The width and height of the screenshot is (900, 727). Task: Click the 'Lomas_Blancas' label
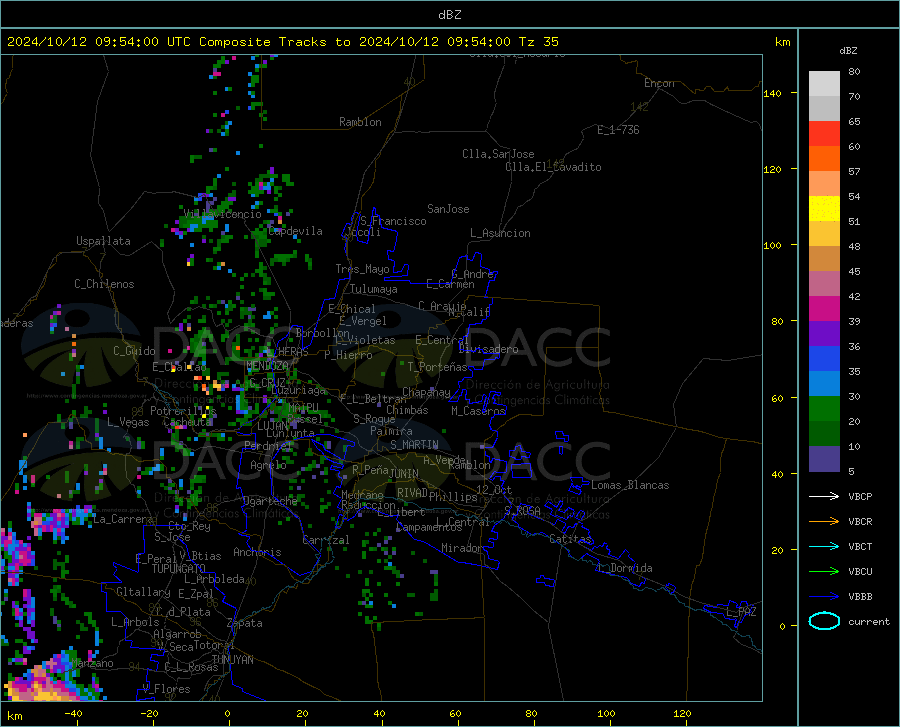coord(630,485)
